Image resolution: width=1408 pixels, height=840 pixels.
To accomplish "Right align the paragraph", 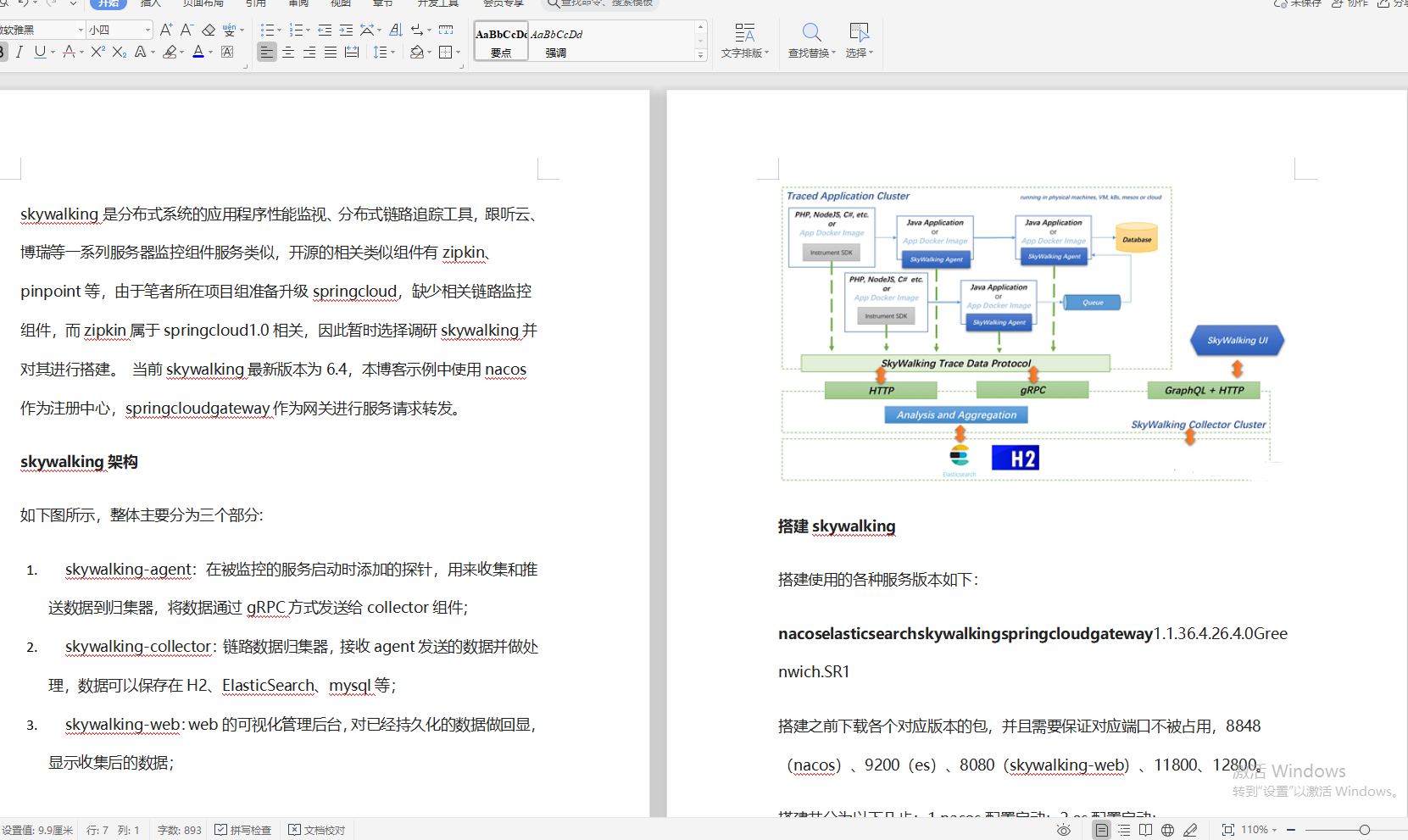I will pyautogui.click(x=309, y=53).
